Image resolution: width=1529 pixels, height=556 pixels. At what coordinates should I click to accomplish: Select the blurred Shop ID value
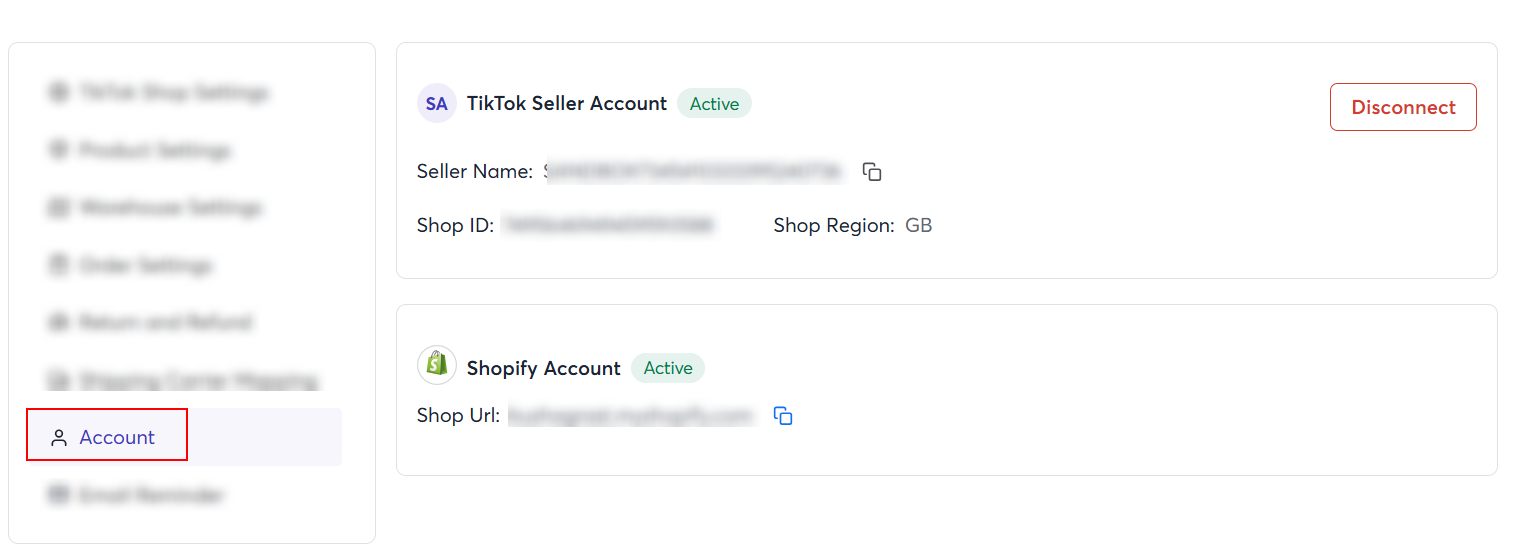point(609,226)
